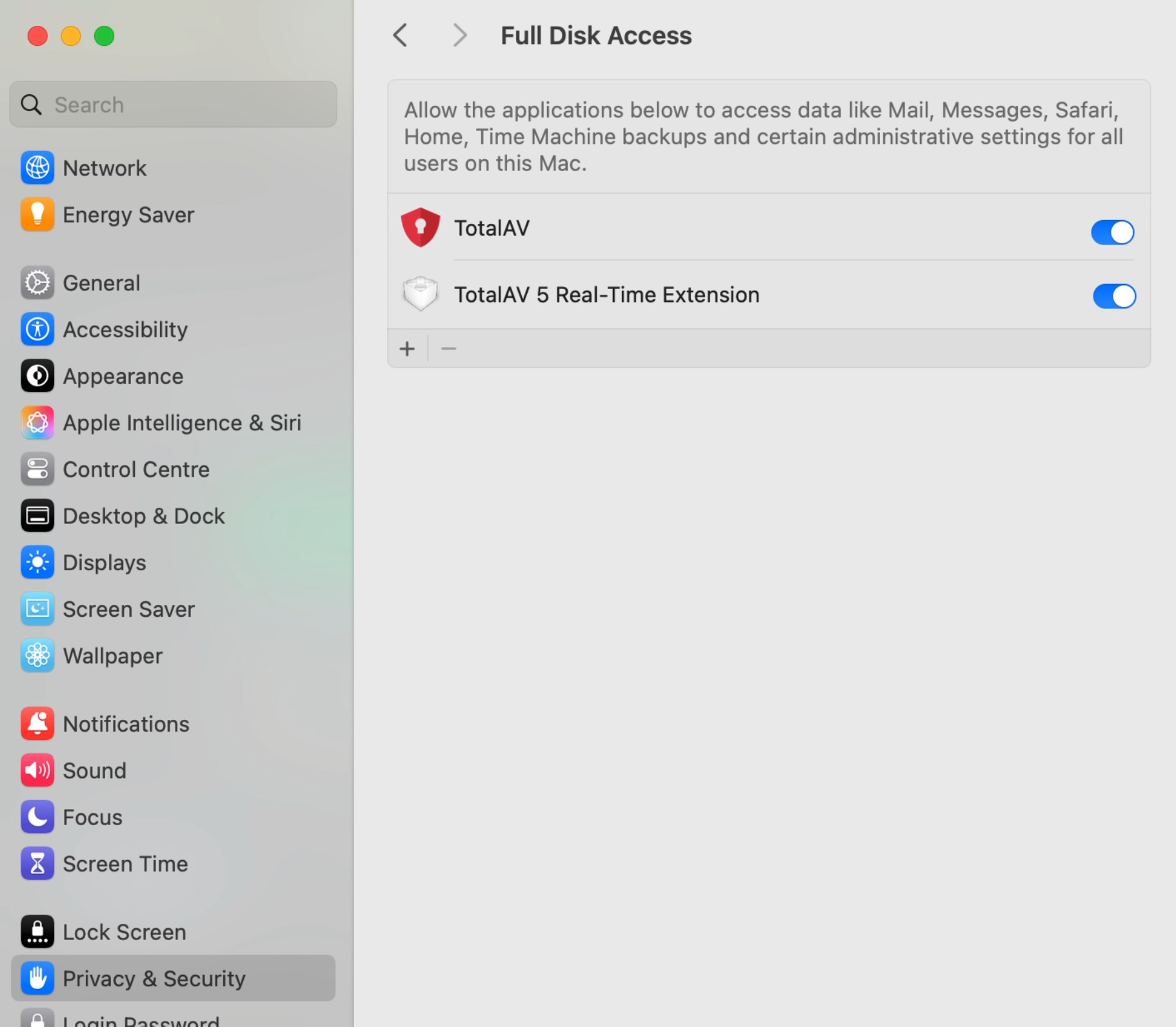Open the Notifications bell icon
This screenshot has height=1027, width=1176.
coord(37,724)
